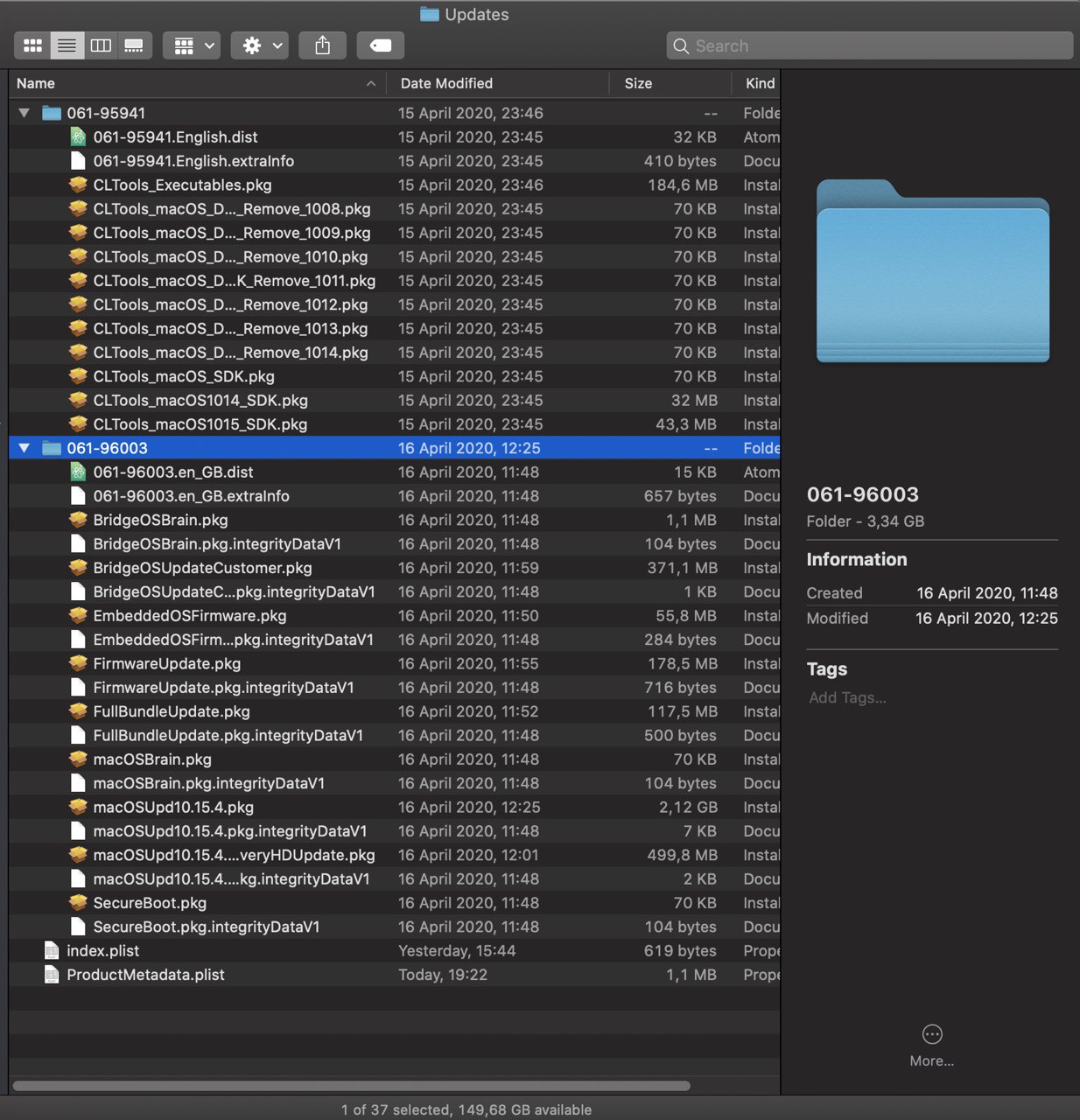The image size is (1080, 1120).
Task: Open the Action gear menu
Action: tap(260, 45)
